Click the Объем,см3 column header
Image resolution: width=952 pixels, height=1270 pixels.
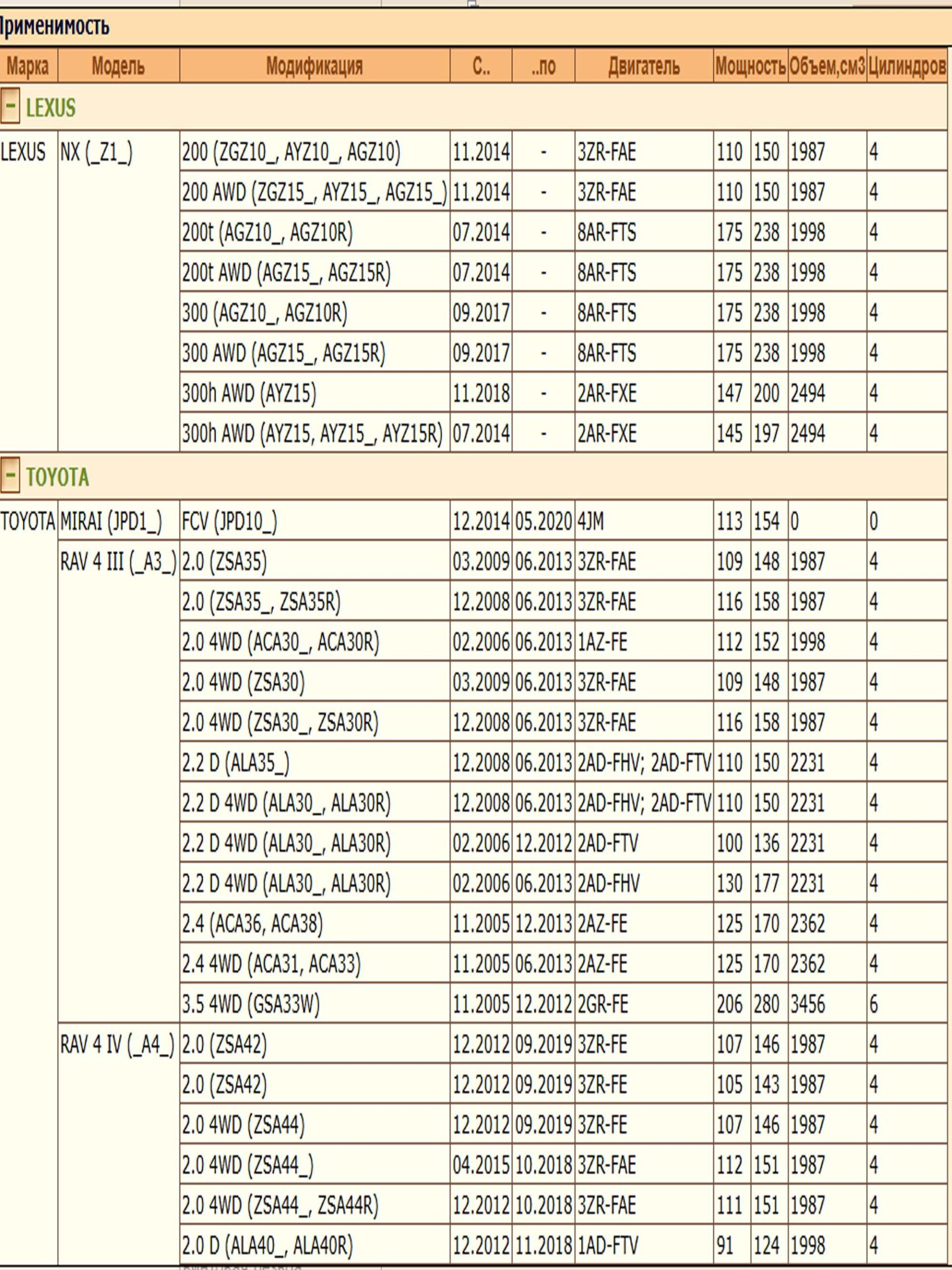(x=827, y=66)
